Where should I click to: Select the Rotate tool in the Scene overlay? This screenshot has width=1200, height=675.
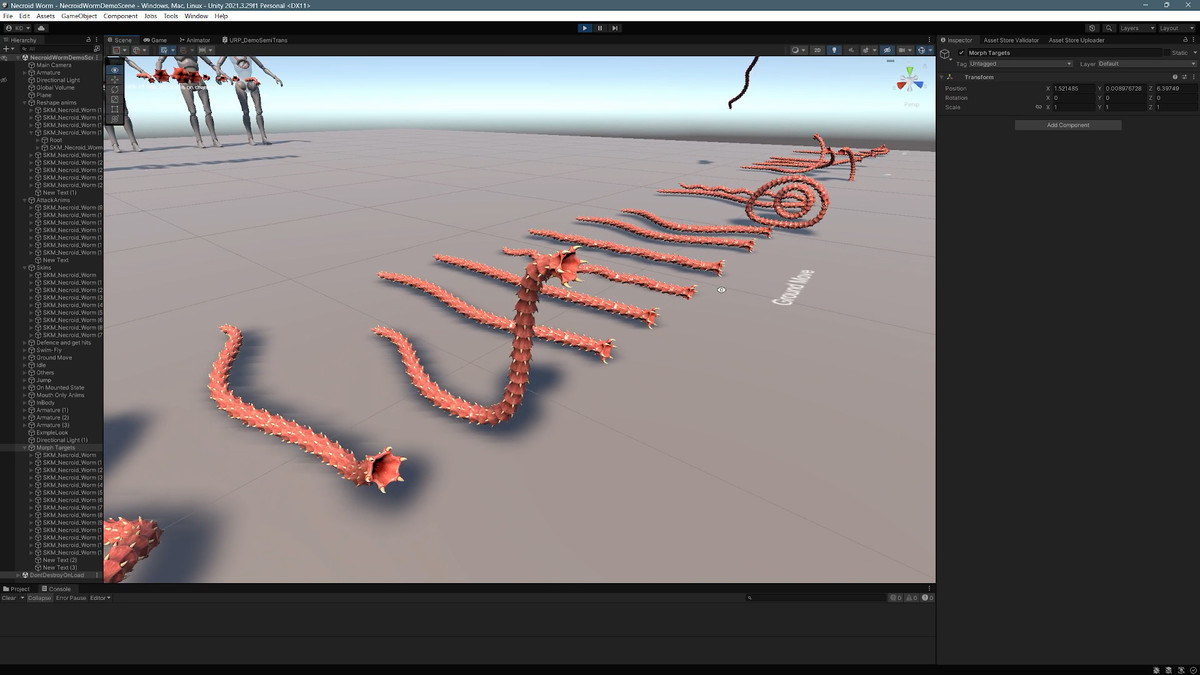pos(115,89)
